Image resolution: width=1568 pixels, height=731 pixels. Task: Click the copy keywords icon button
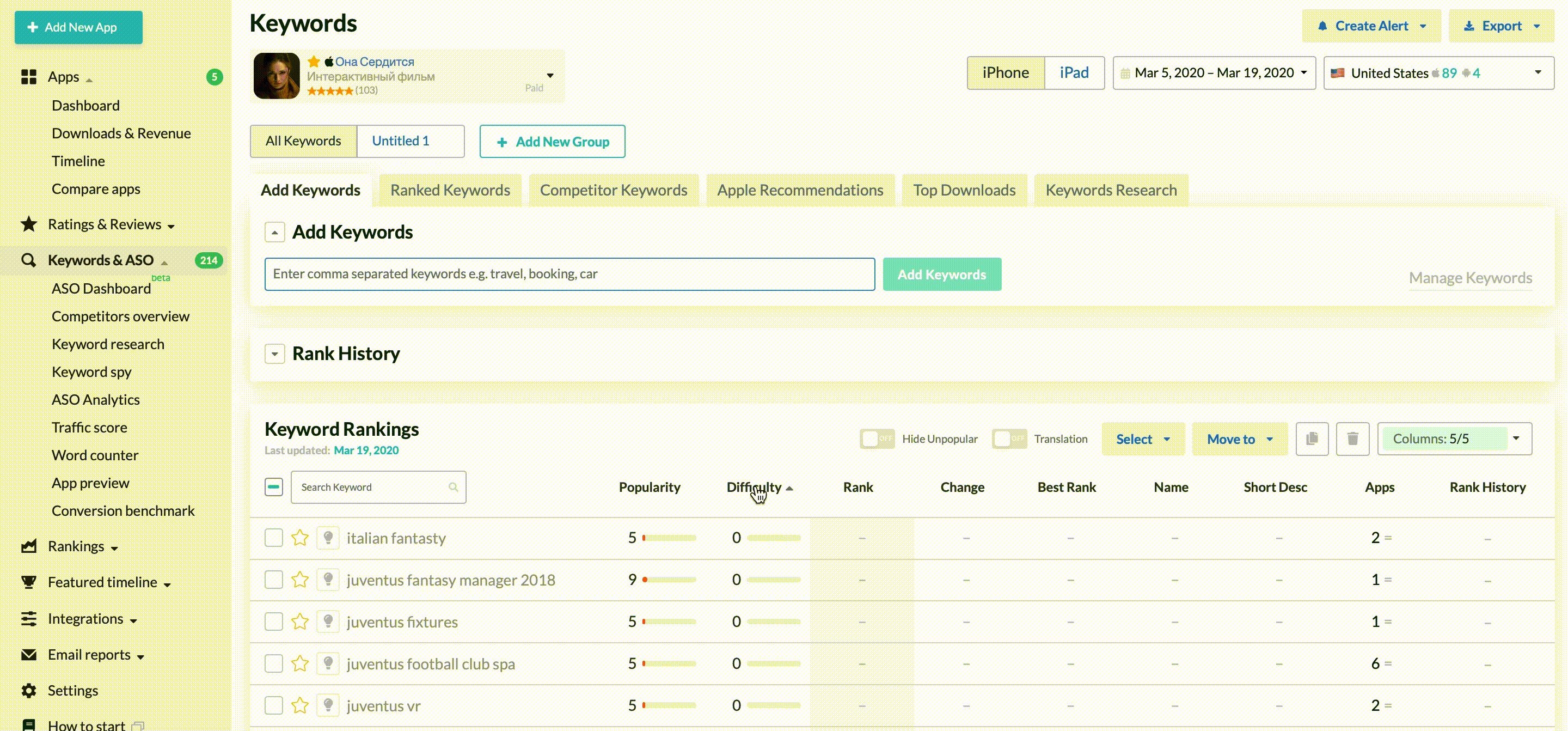(1312, 438)
